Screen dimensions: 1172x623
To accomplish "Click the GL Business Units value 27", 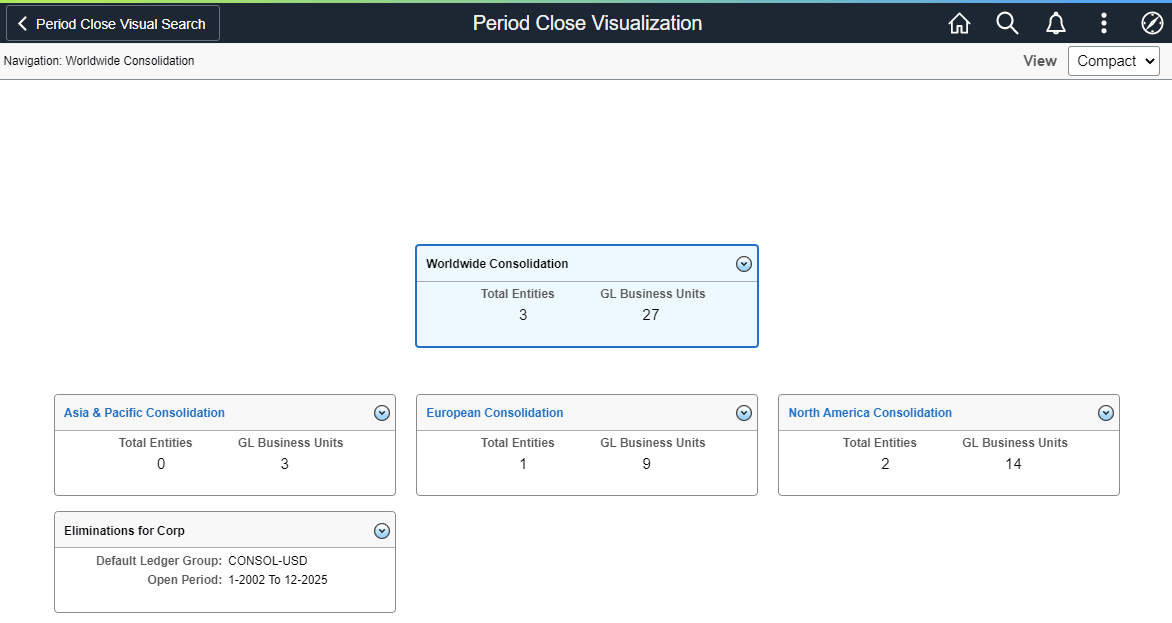I will tap(651, 314).
